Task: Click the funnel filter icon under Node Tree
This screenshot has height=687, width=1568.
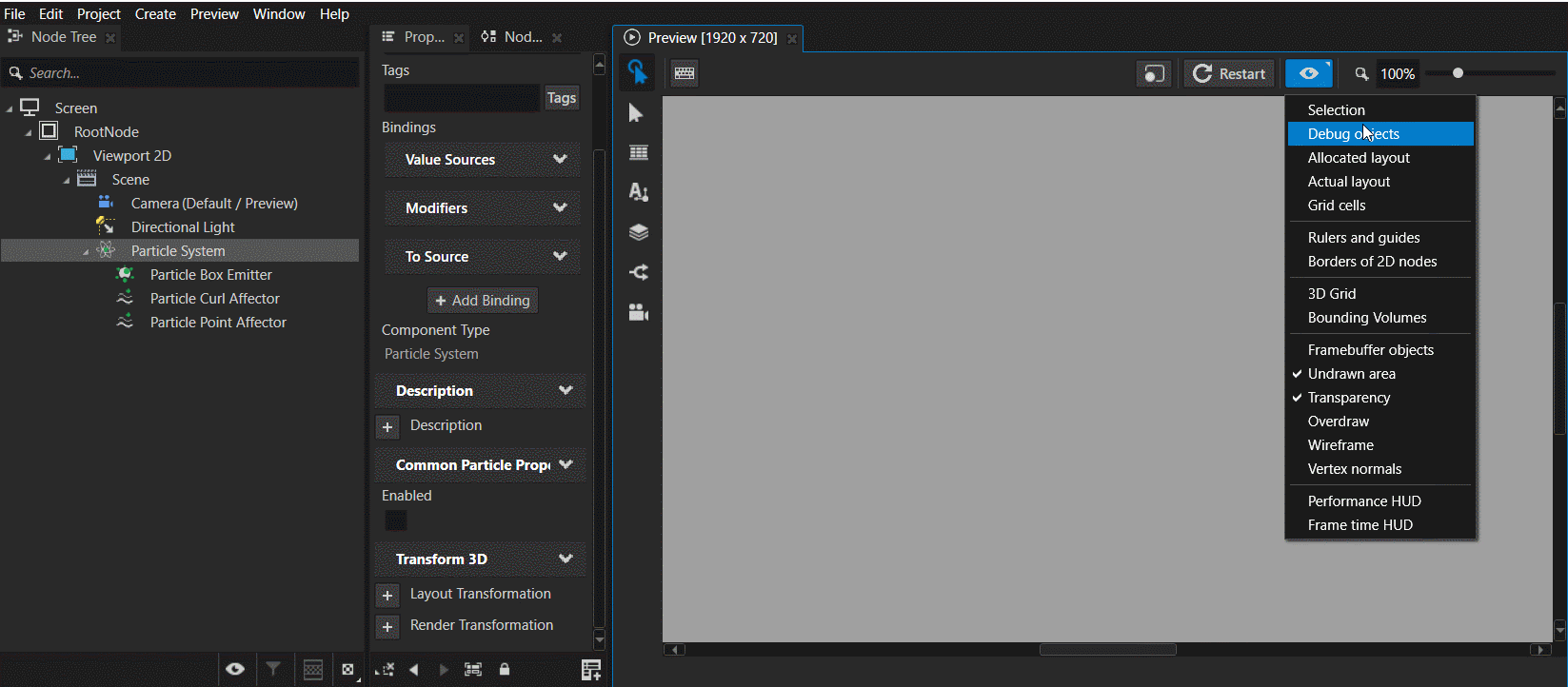Action: tap(273, 670)
